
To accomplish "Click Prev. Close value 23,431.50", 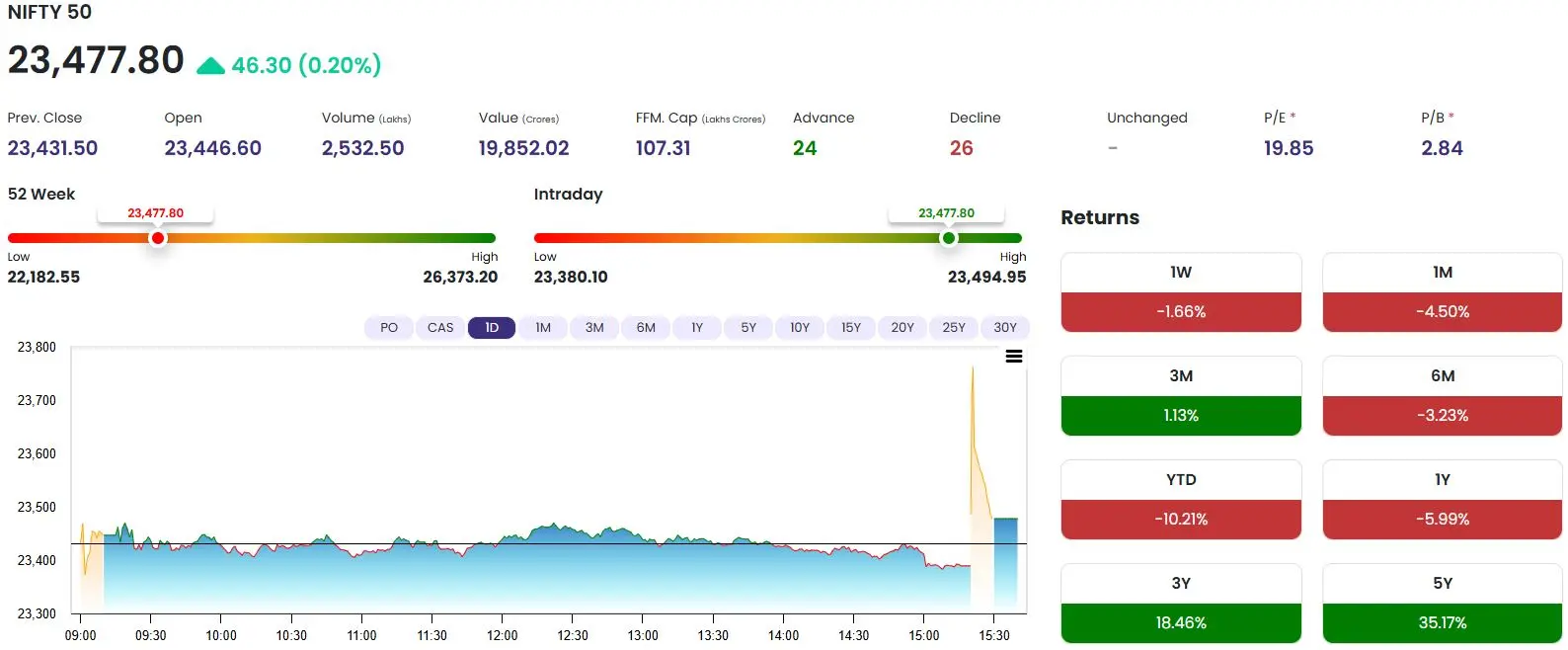I will (52, 148).
